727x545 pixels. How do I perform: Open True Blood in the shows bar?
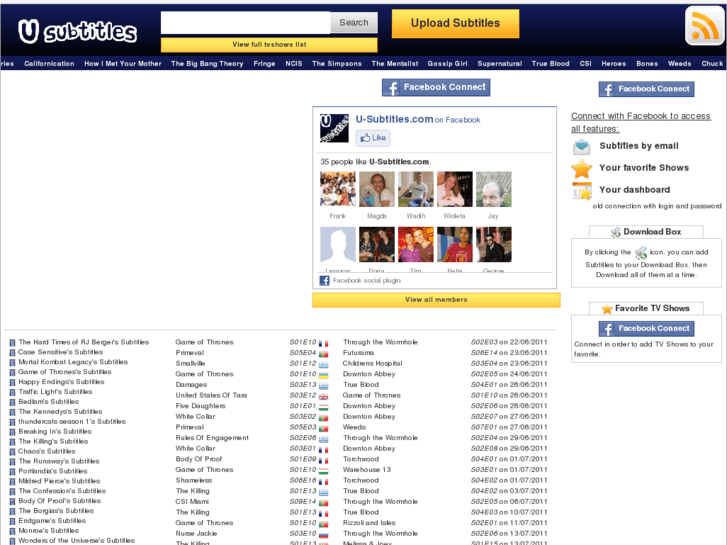pyautogui.click(x=550, y=64)
